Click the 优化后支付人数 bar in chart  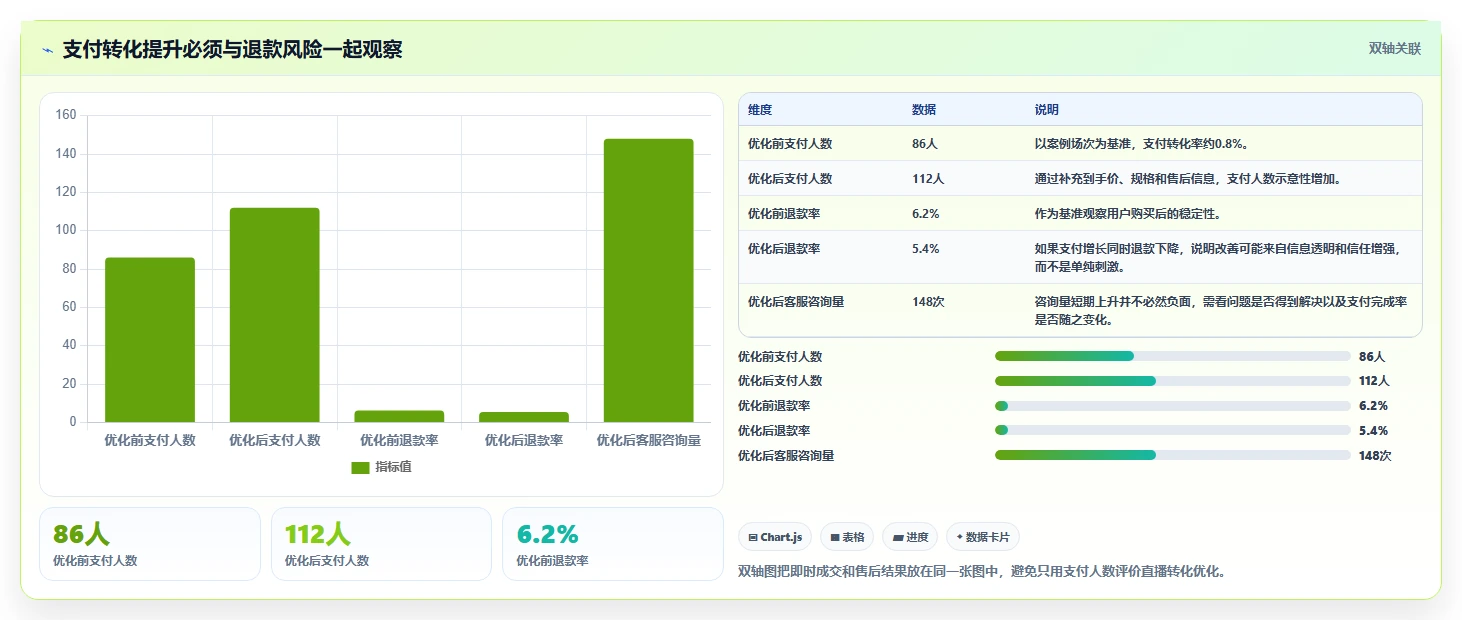tap(274, 315)
